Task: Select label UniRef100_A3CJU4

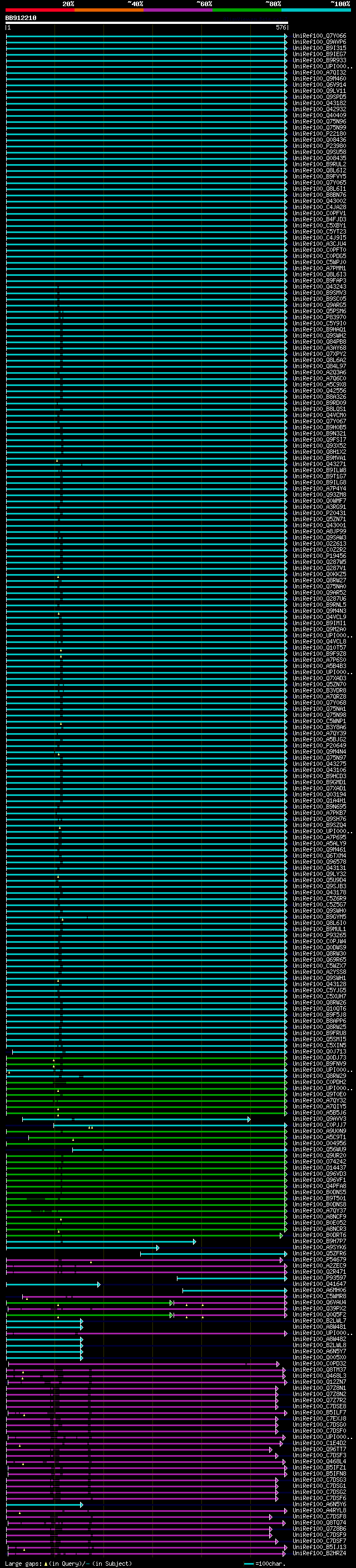Action: pyautogui.click(x=319, y=244)
